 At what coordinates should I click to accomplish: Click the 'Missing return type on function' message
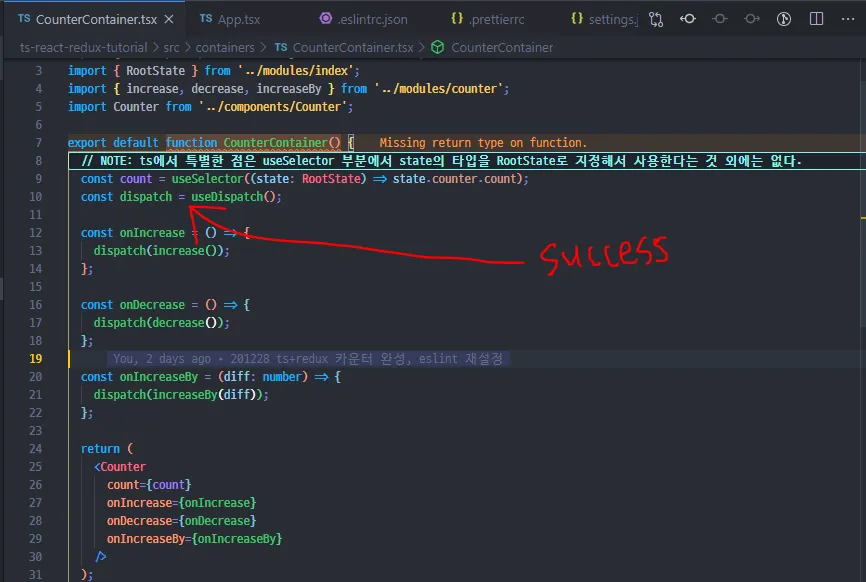click(x=483, y=143)
